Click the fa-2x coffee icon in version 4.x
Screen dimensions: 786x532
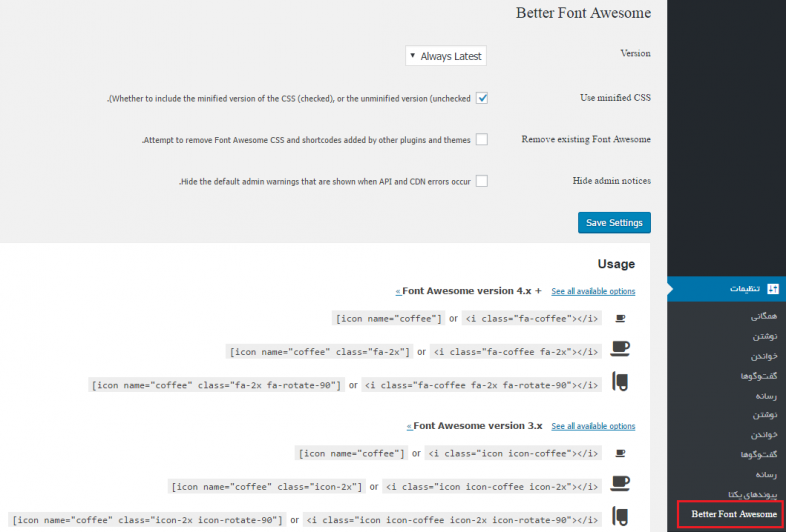(x=620, y=350)
